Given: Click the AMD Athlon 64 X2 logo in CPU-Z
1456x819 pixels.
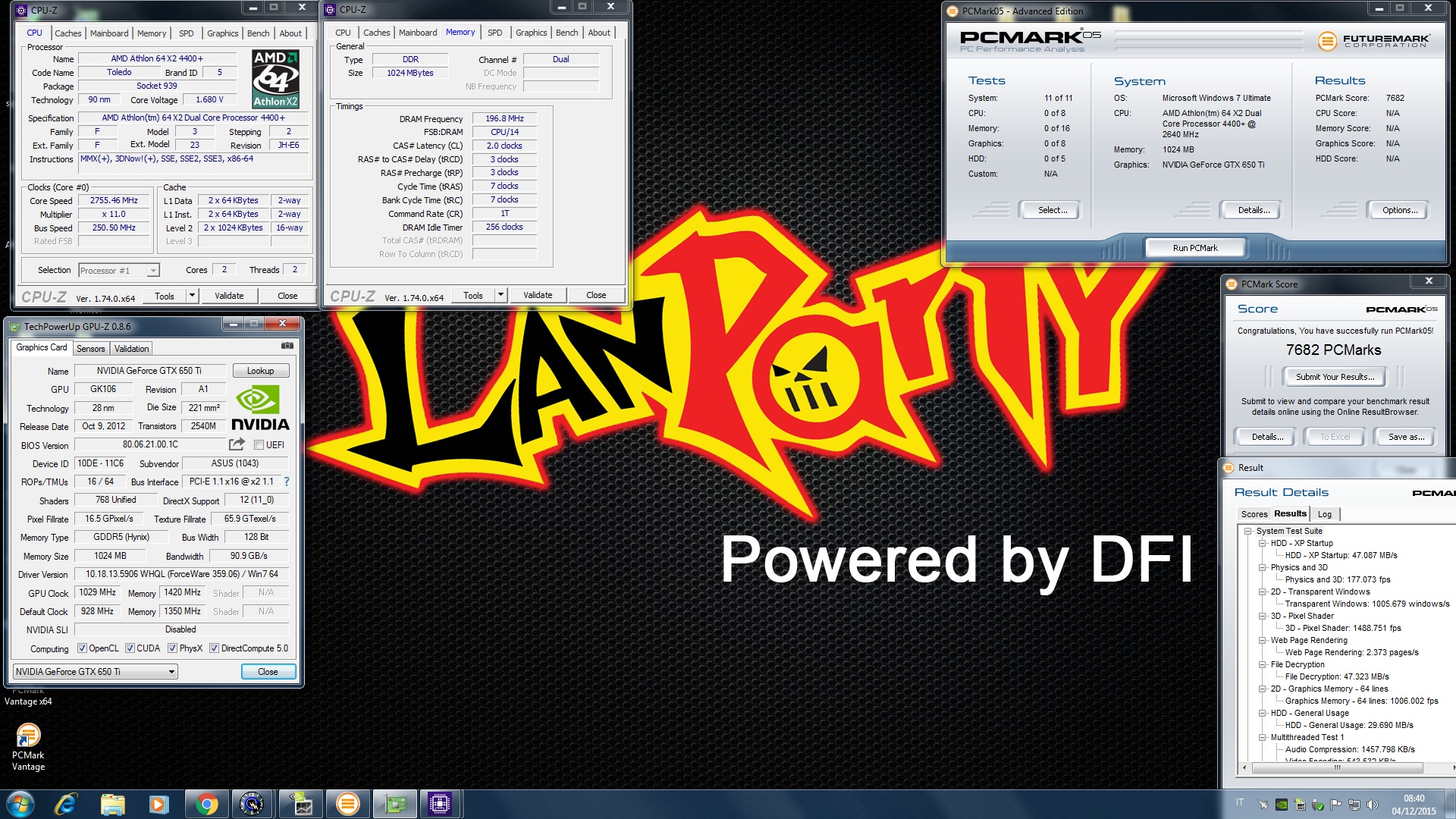Looking at the screenshot, I should pos(275,79).
